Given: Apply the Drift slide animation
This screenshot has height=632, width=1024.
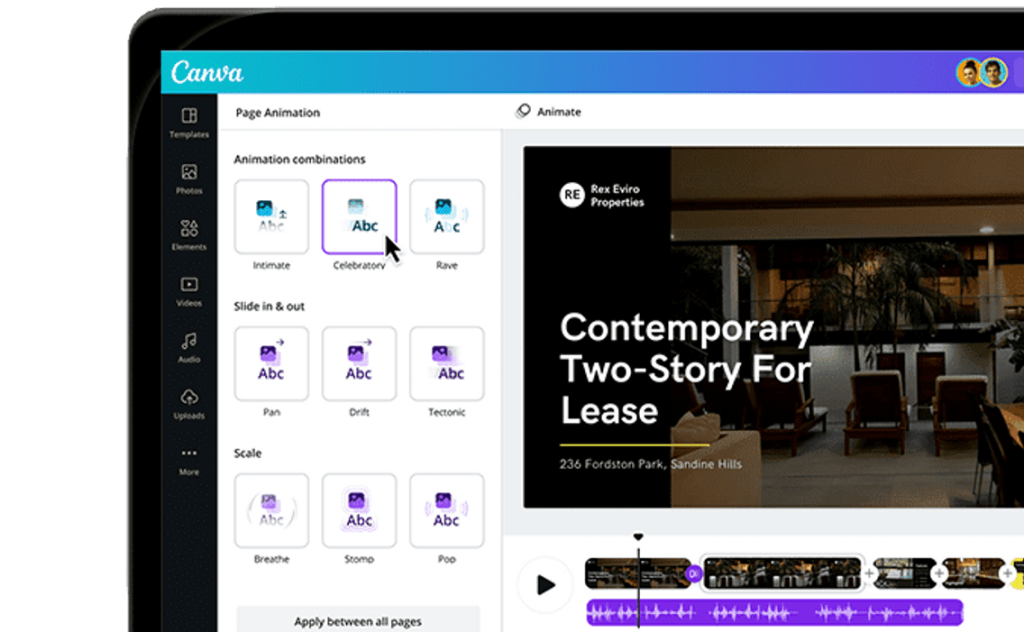Looking at the screenshot, I should coord(359,364).
